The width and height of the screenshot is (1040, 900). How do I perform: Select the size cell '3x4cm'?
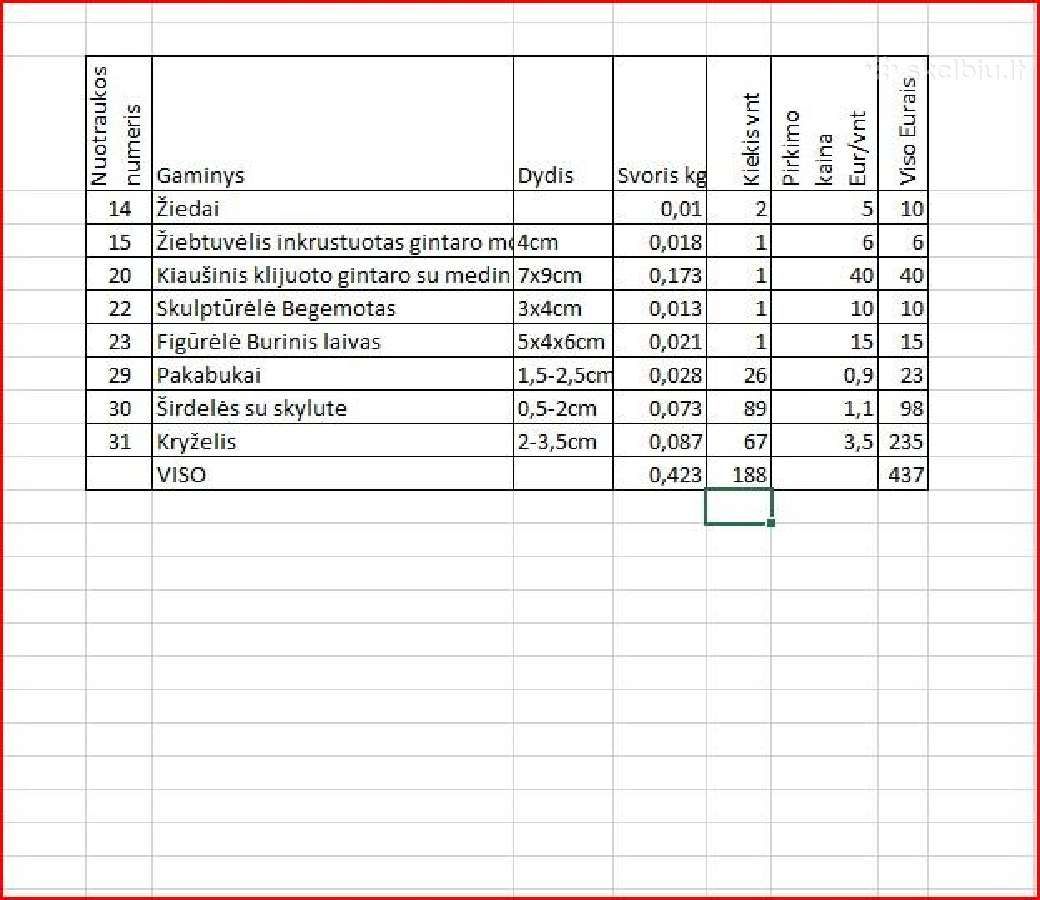click(563, 308)
